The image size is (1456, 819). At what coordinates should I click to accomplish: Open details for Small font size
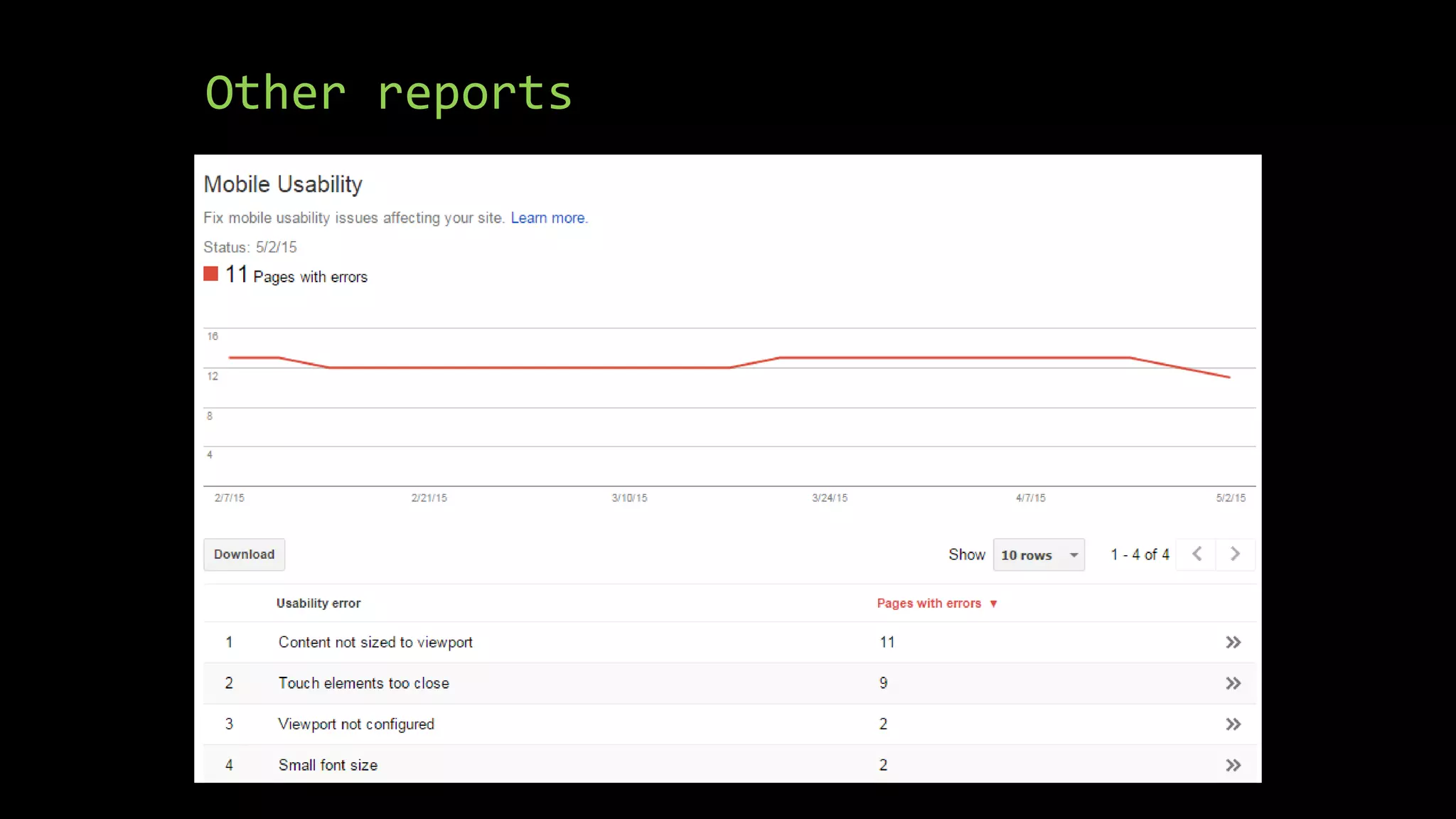click(1233, 766)
